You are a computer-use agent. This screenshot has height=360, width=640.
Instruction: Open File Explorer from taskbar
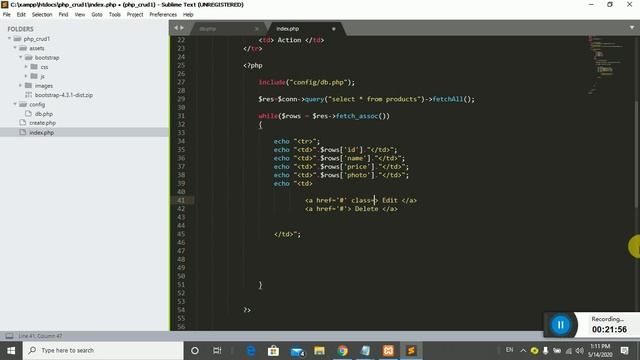(319, 350)
